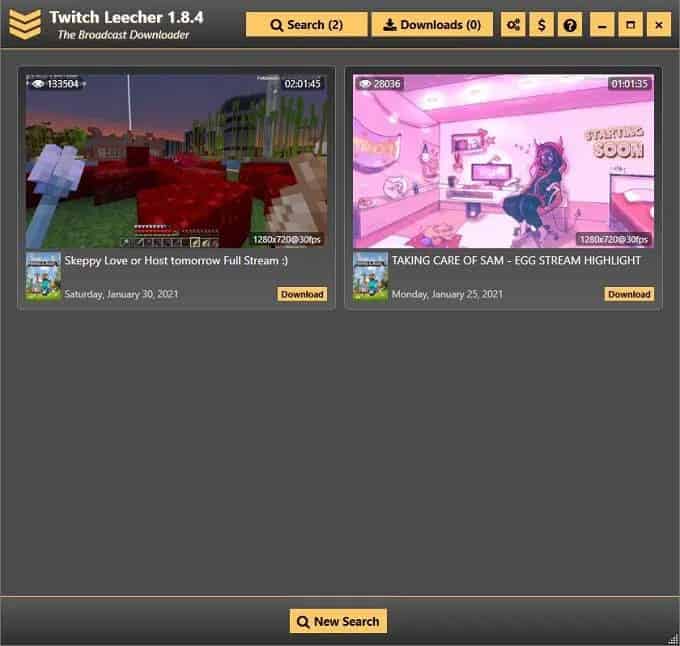This screenshot has width=680, height=646.
Task: Click the Skeppy Minecraft stream thumbnail
Action: point(176,161)
